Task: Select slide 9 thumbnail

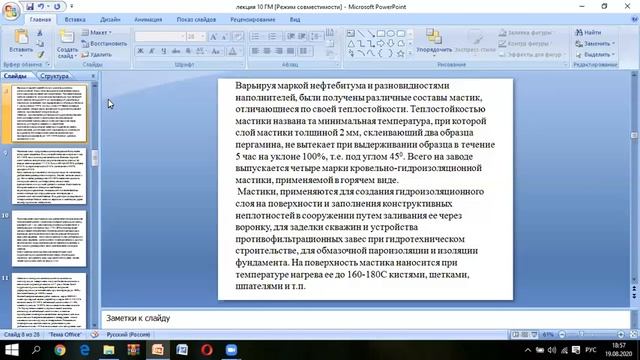Action: pyautogui.click(x=49, y=176)
